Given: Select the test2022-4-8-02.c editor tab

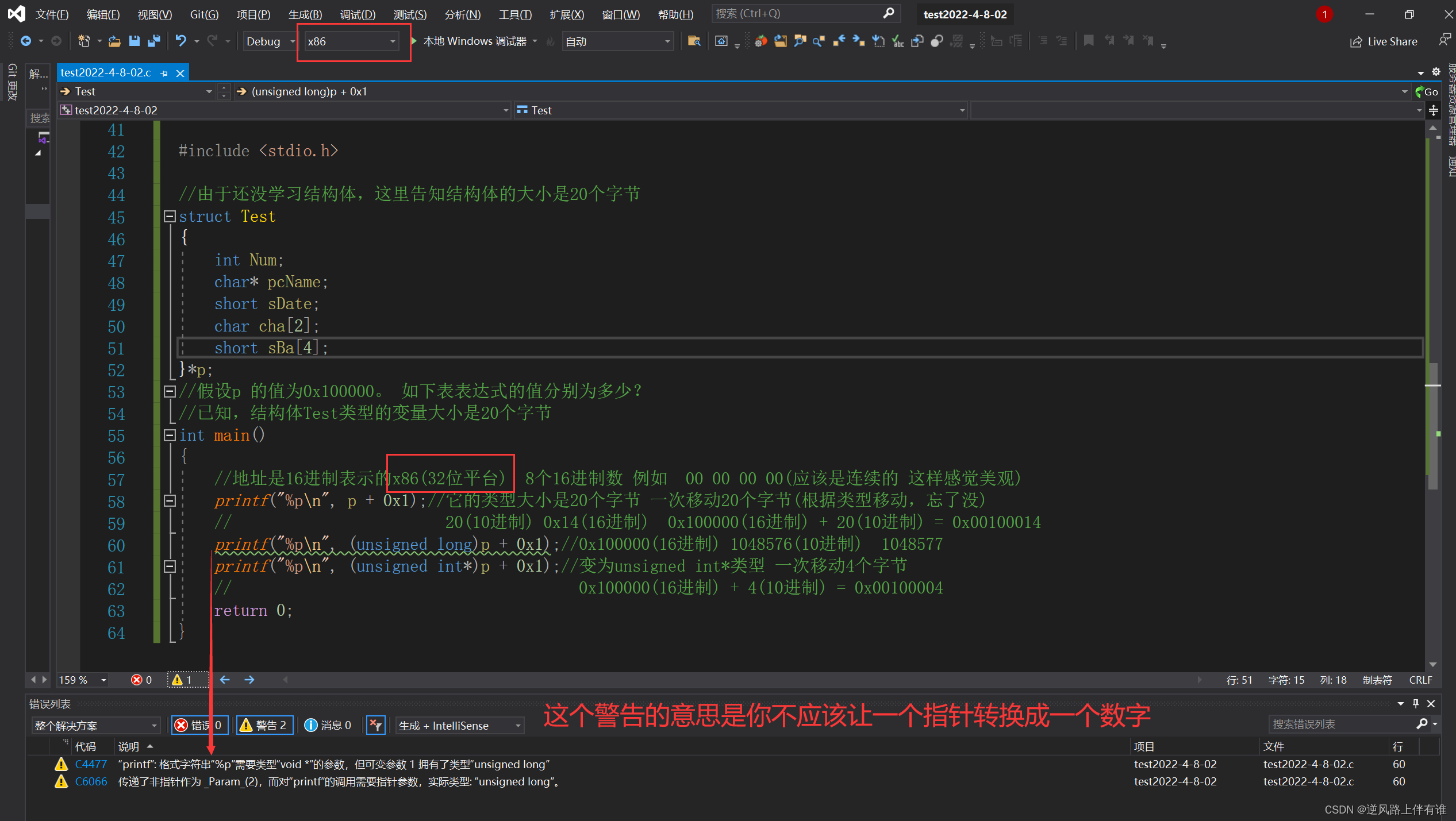Looking at the screenshot, I should click(106, 73).
